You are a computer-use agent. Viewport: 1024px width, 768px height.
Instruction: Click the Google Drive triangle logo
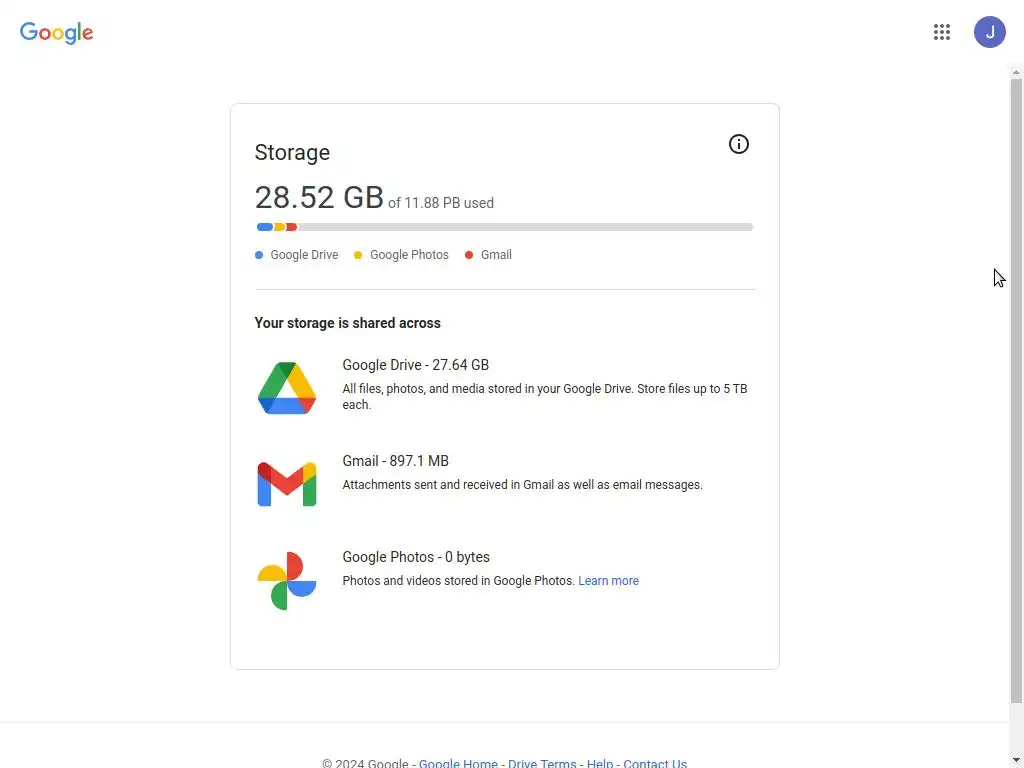pos(287,388)
